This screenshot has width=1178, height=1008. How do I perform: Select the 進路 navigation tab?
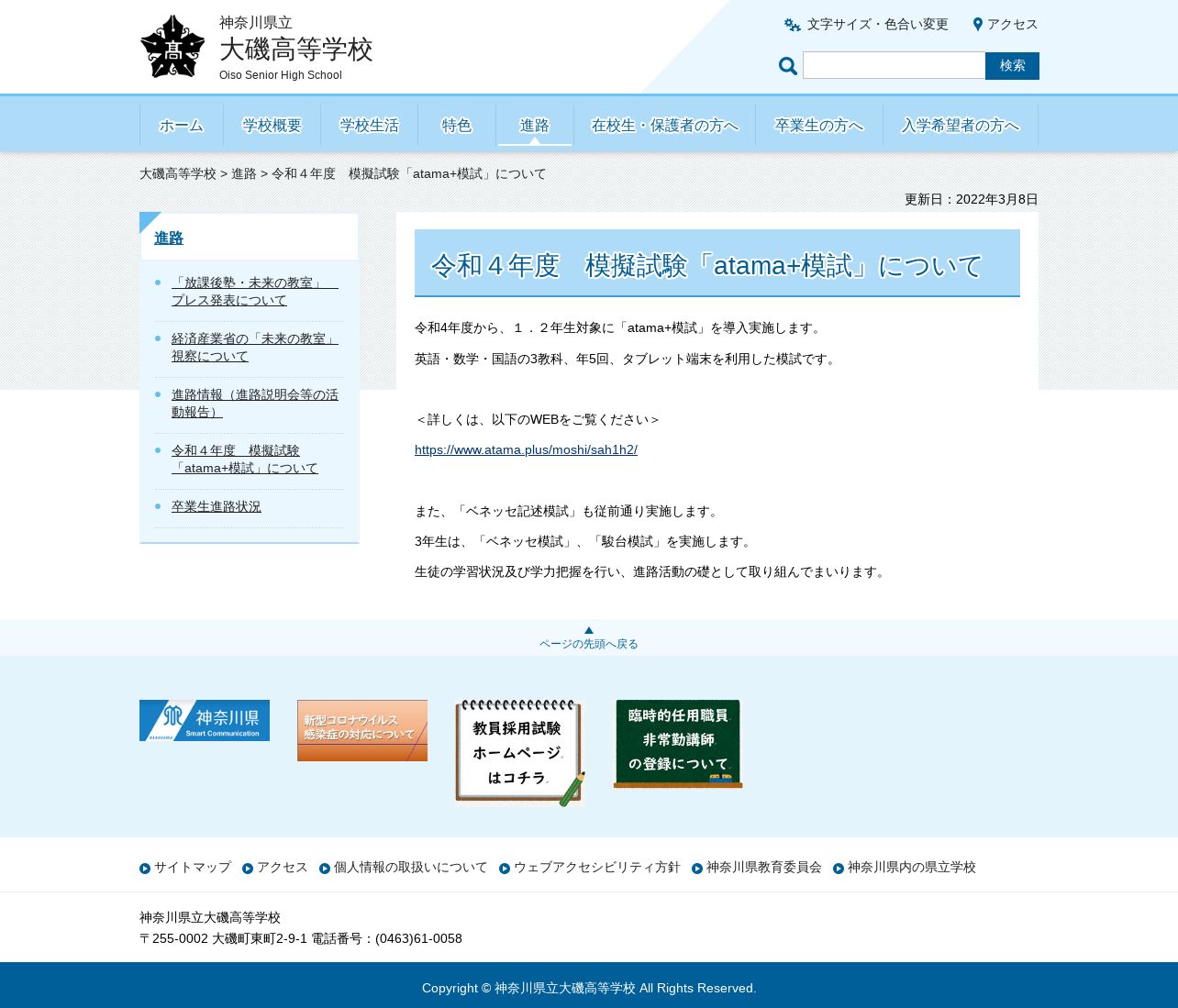coord(535,125)
